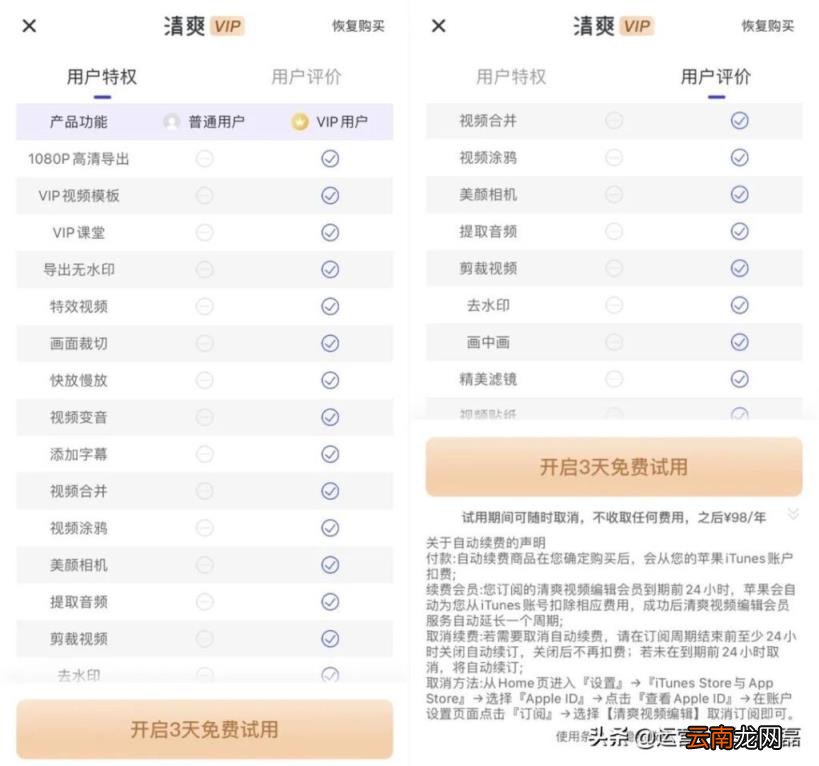Switch to 用户评价 tab on left screen
This screenshot has width=819, height=766.
click(306, 77)
